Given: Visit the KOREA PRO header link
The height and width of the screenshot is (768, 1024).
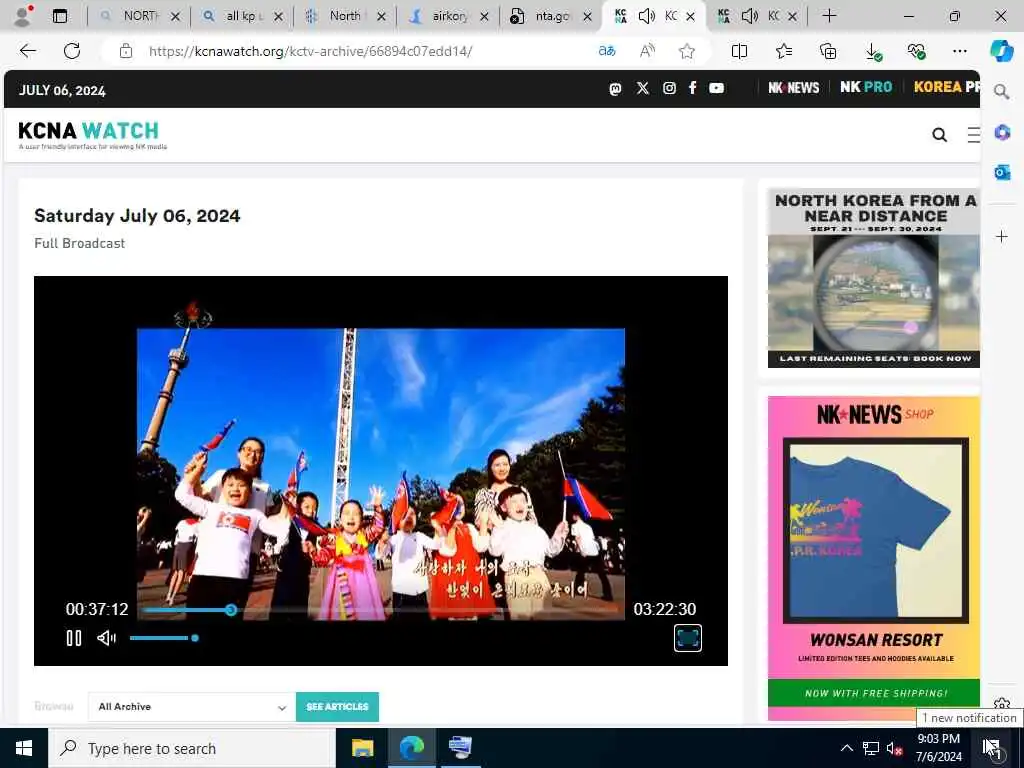Looking at the screenshot, I should (946, 88).
